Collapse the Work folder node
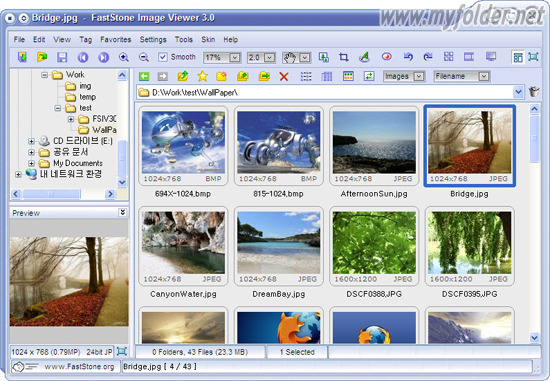 45,75
